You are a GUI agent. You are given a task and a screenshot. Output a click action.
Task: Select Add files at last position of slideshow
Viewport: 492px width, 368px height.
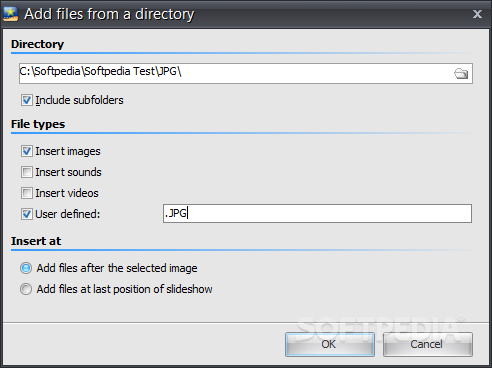tap(26, 289)
